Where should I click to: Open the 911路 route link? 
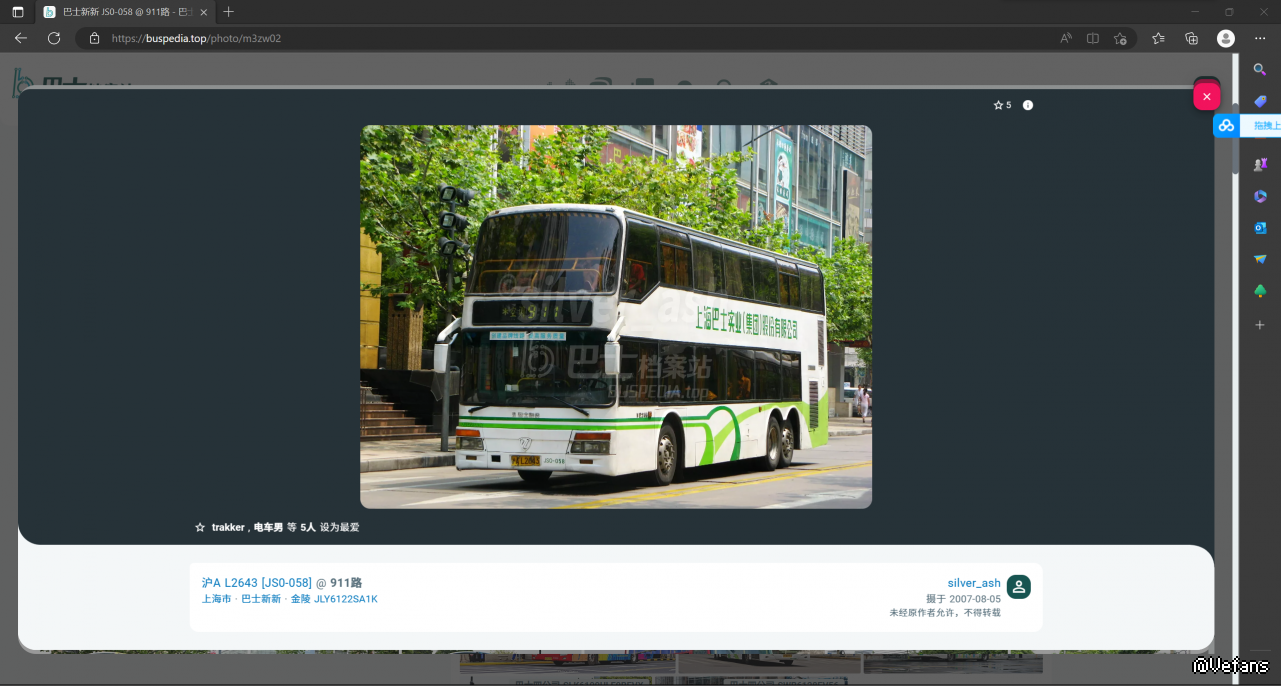tap(346, 583)
